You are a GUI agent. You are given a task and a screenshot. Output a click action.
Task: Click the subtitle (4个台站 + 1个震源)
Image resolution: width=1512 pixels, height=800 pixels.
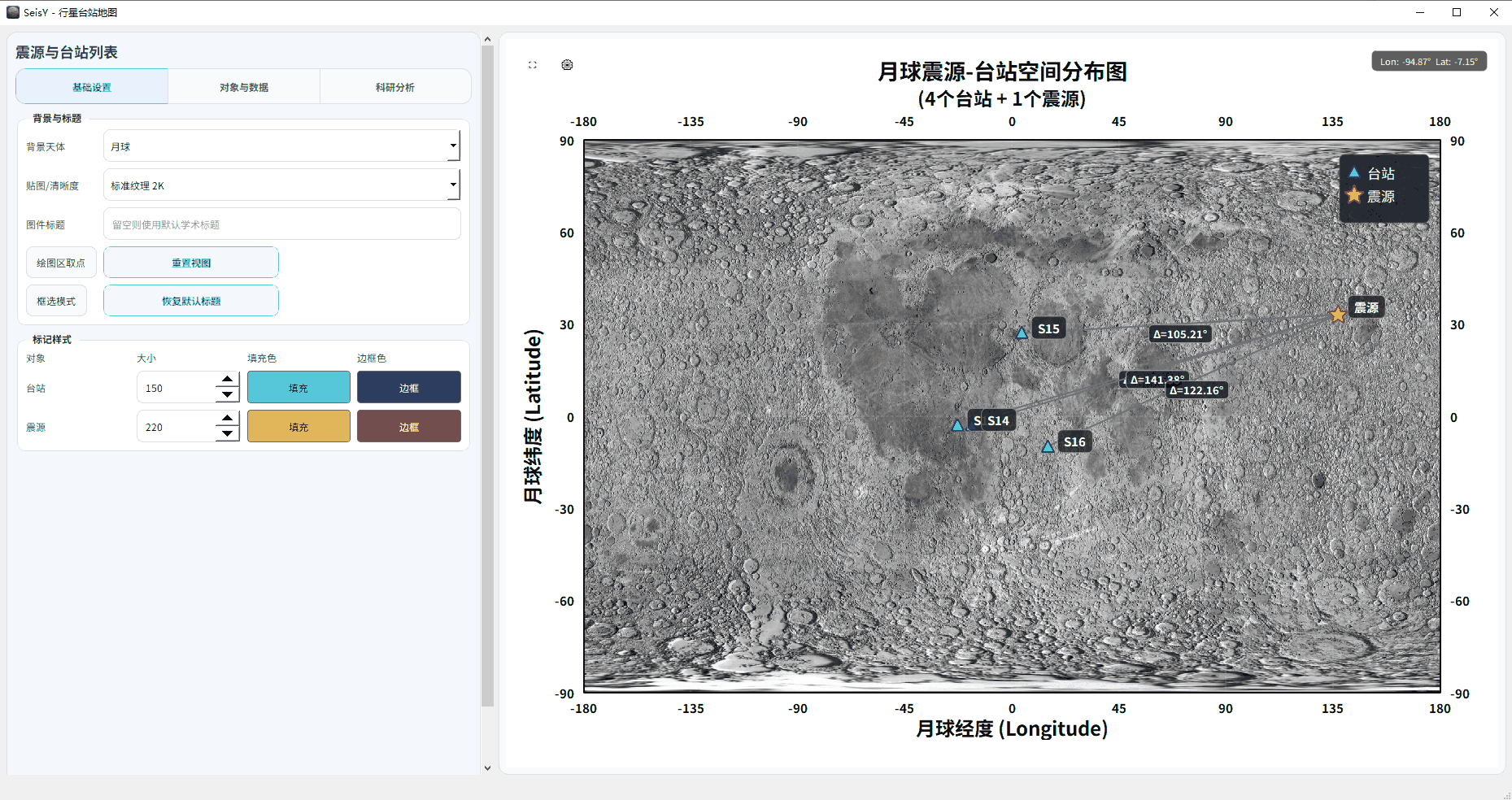pyautogui.click(x=1002, y=99)
